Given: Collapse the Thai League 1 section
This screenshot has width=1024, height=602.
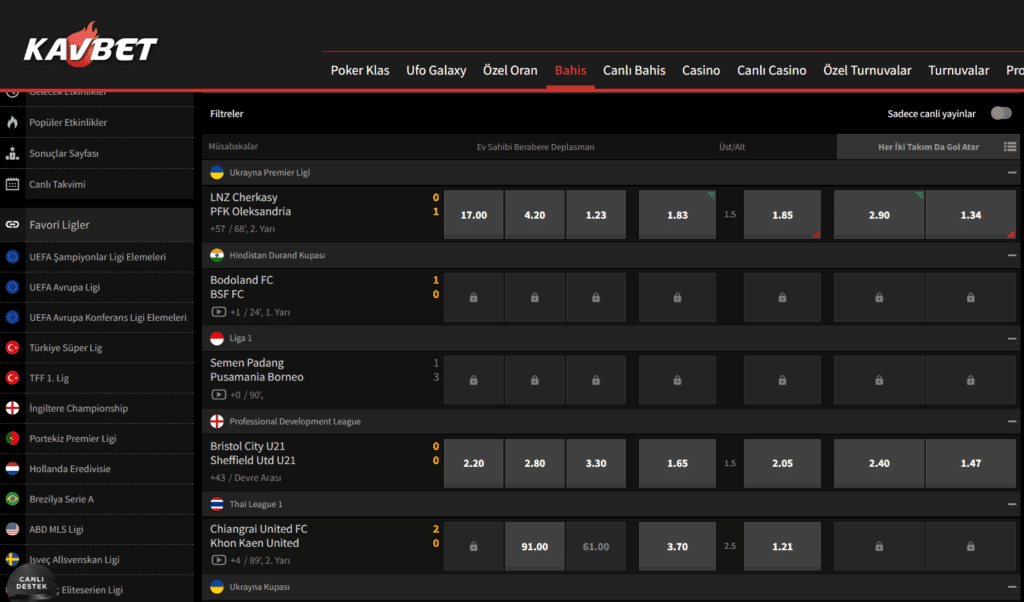Looking at the screenshot, I should (1012, 505).
